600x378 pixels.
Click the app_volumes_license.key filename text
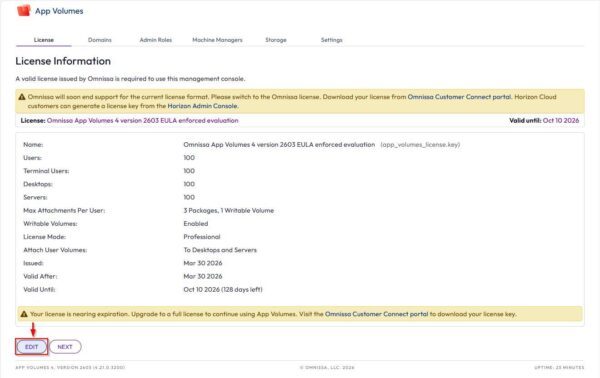tap(420, 145)
